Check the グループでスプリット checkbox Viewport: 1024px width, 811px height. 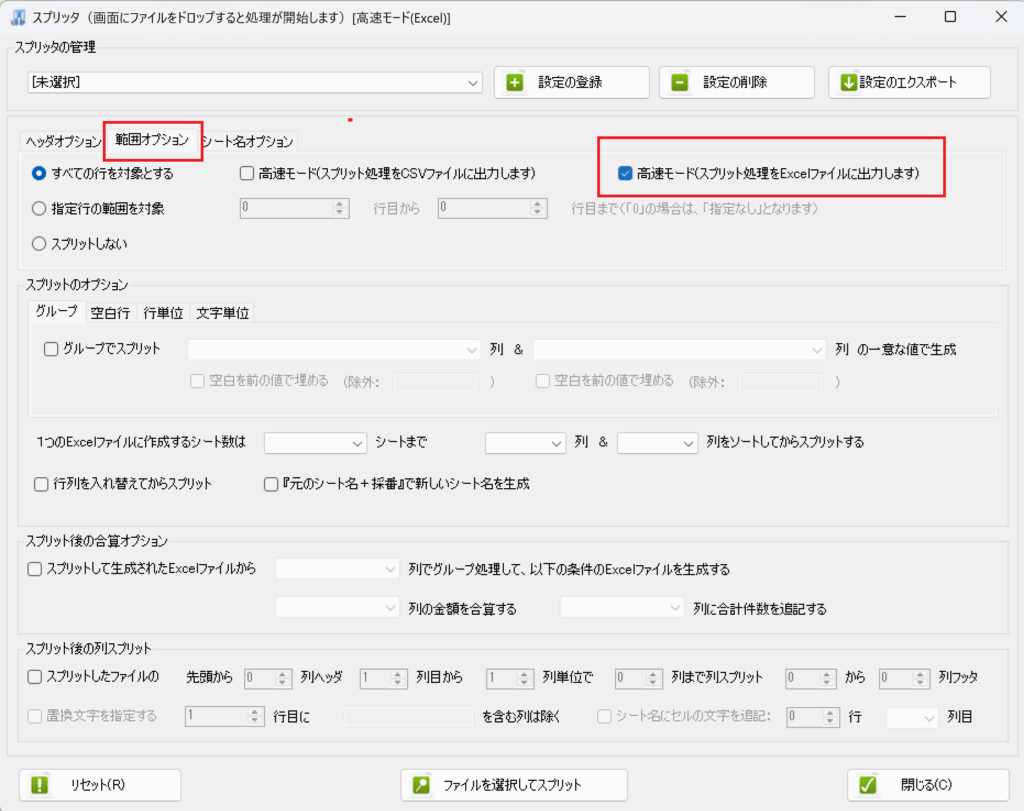pos(51,349)
